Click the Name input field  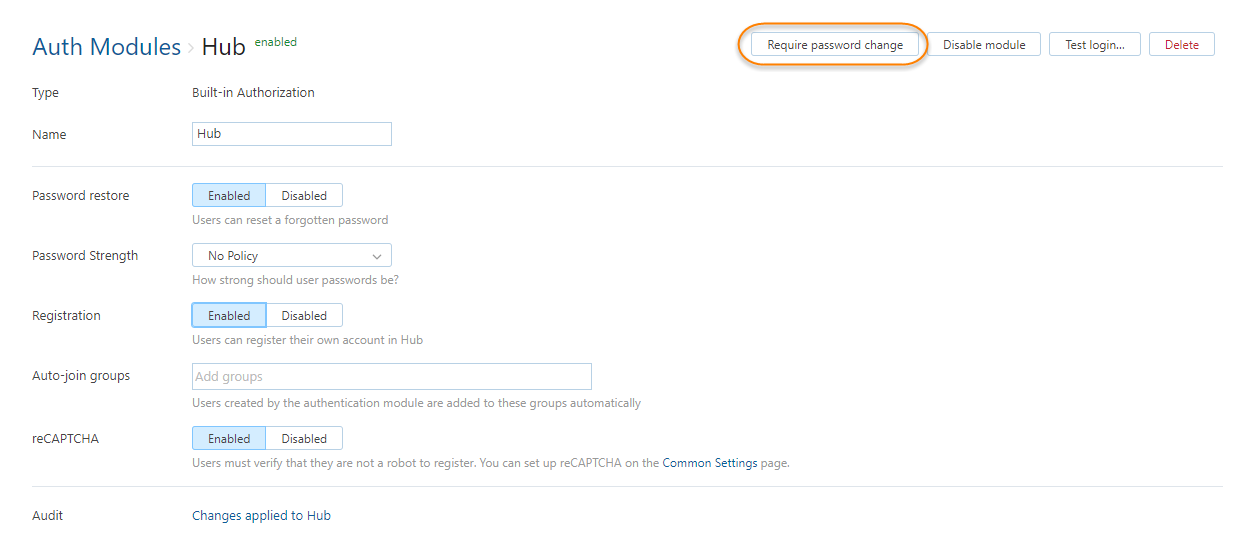click(291, 134)
